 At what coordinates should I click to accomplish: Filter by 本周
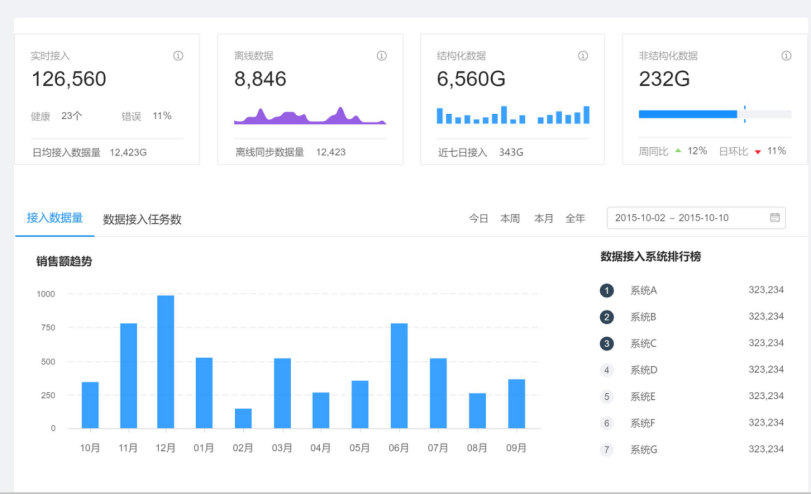(510, 219)
